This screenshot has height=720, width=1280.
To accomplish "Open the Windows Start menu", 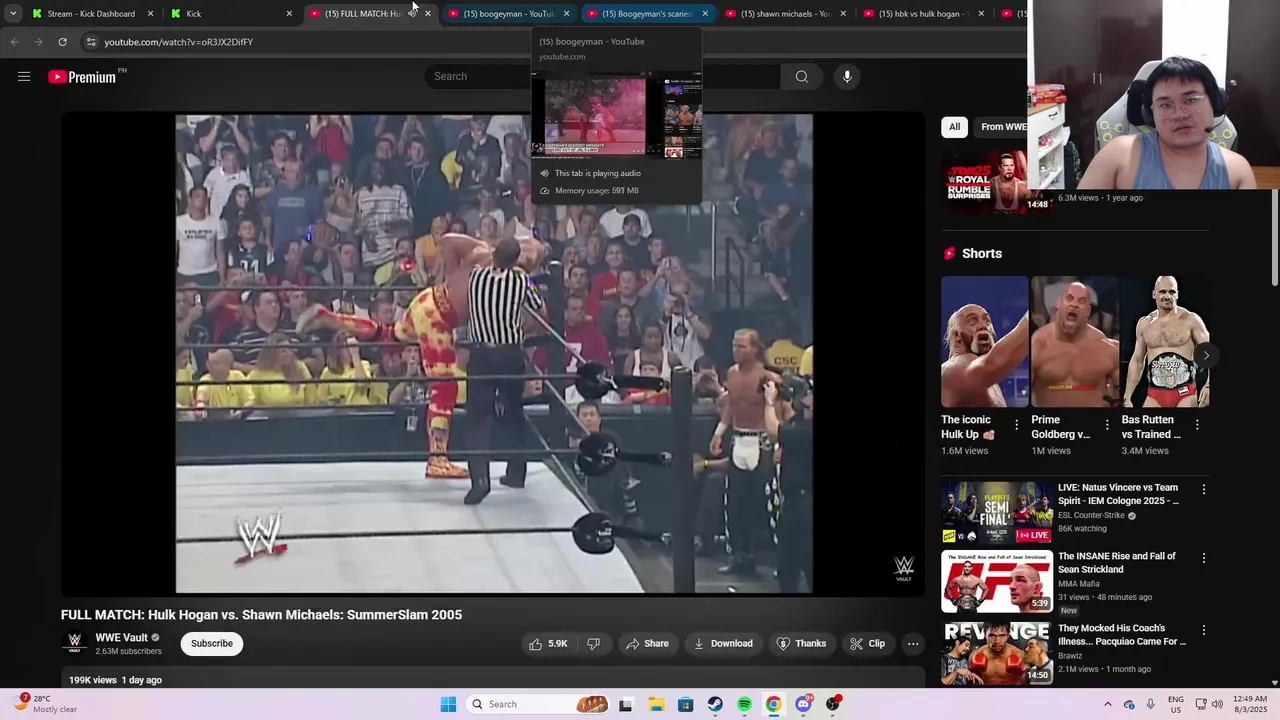I will pyautogui.click(x=448, y=704).
